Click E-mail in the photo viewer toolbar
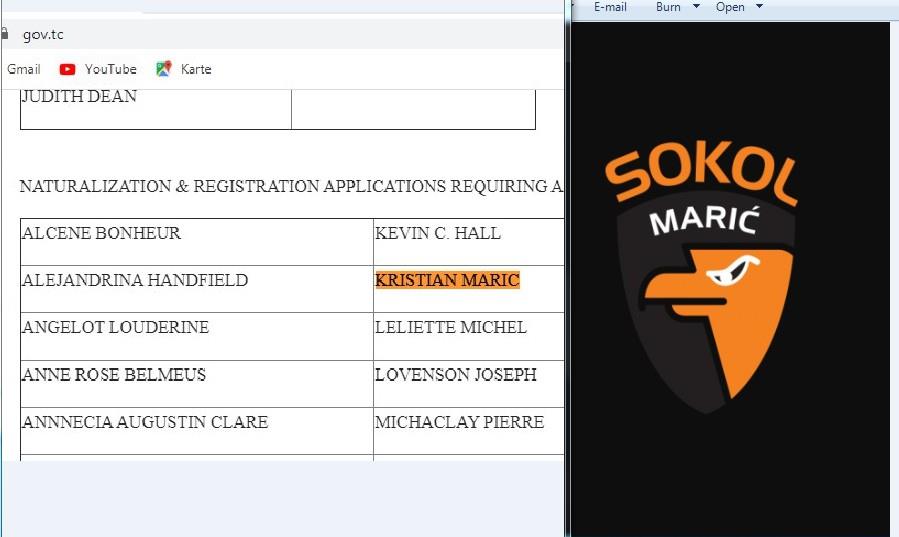899x537 pixels. pos(610,7)
